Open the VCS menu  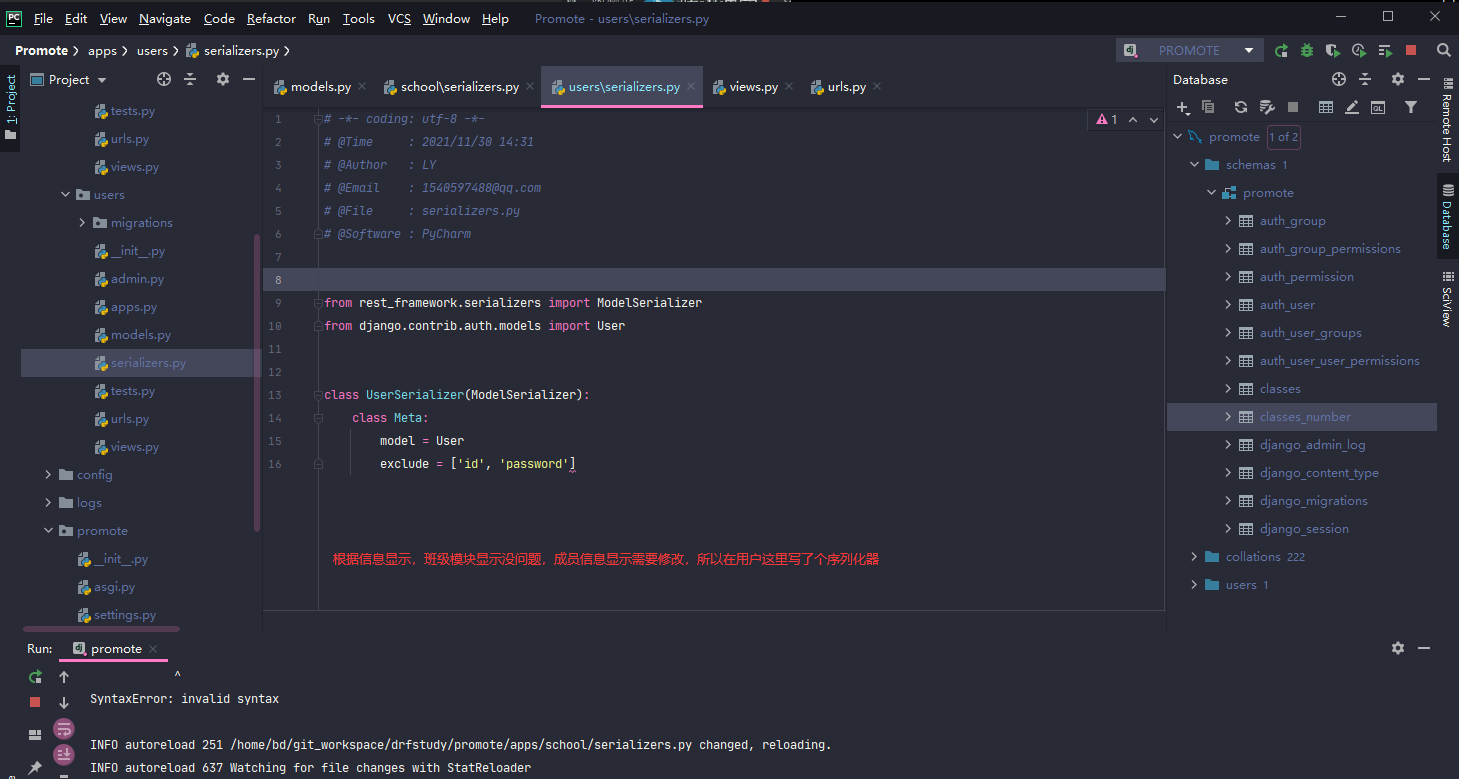399,18
